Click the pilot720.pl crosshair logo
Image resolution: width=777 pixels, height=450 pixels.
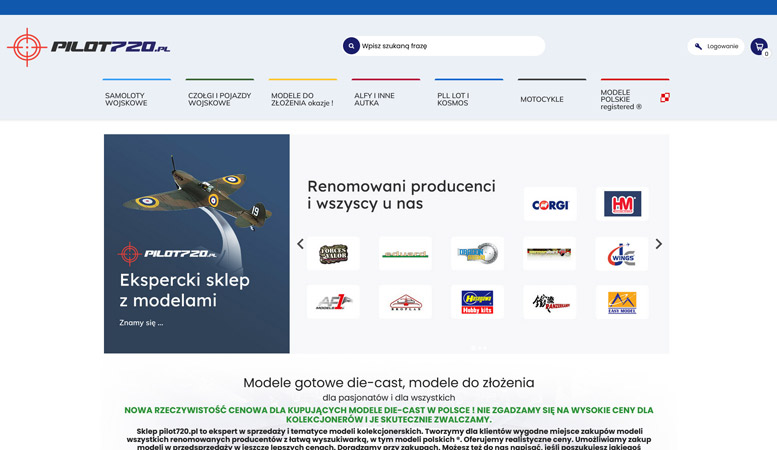click(x=88, y=47)
